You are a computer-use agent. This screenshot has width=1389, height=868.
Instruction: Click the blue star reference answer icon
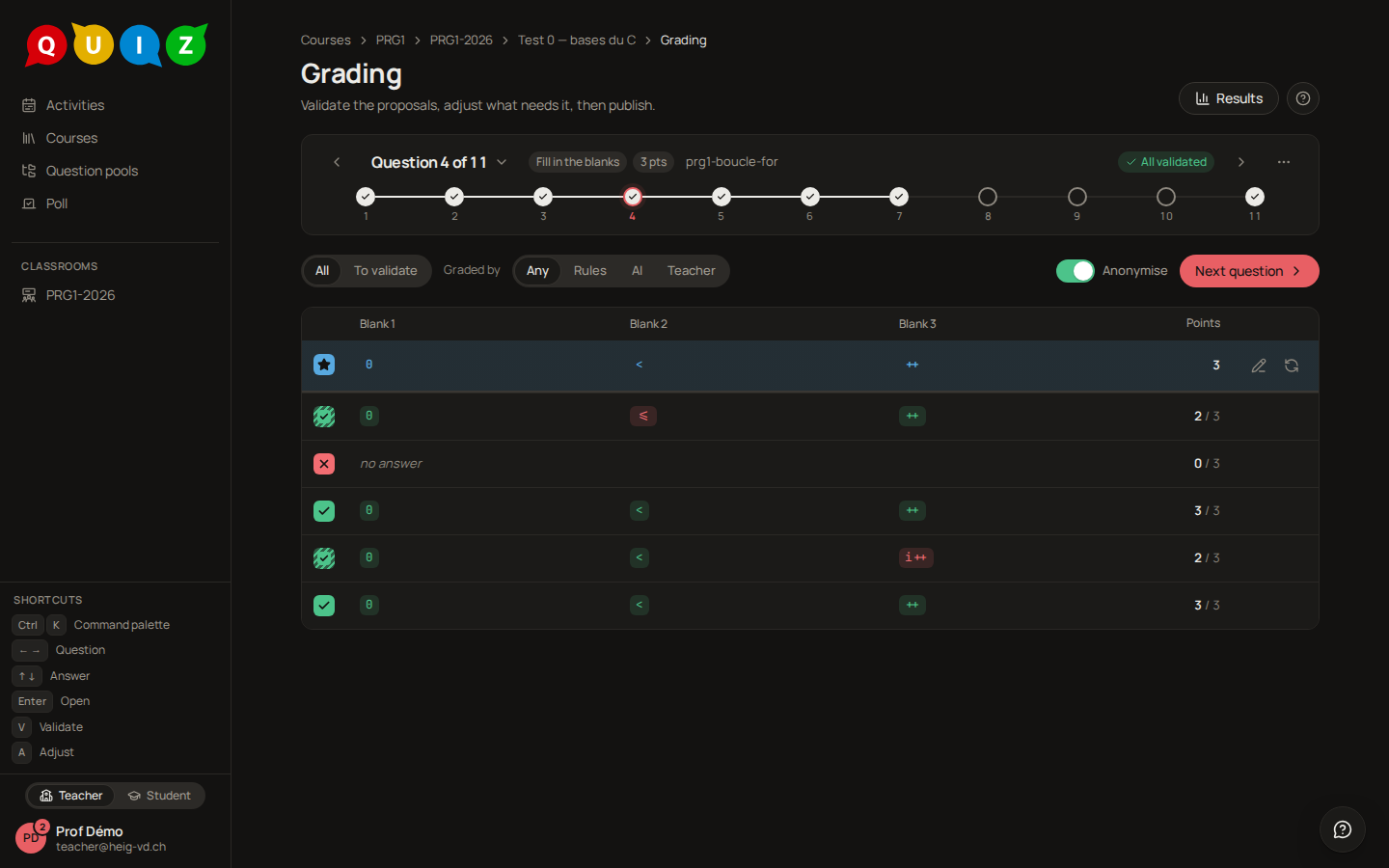(324, 365)
